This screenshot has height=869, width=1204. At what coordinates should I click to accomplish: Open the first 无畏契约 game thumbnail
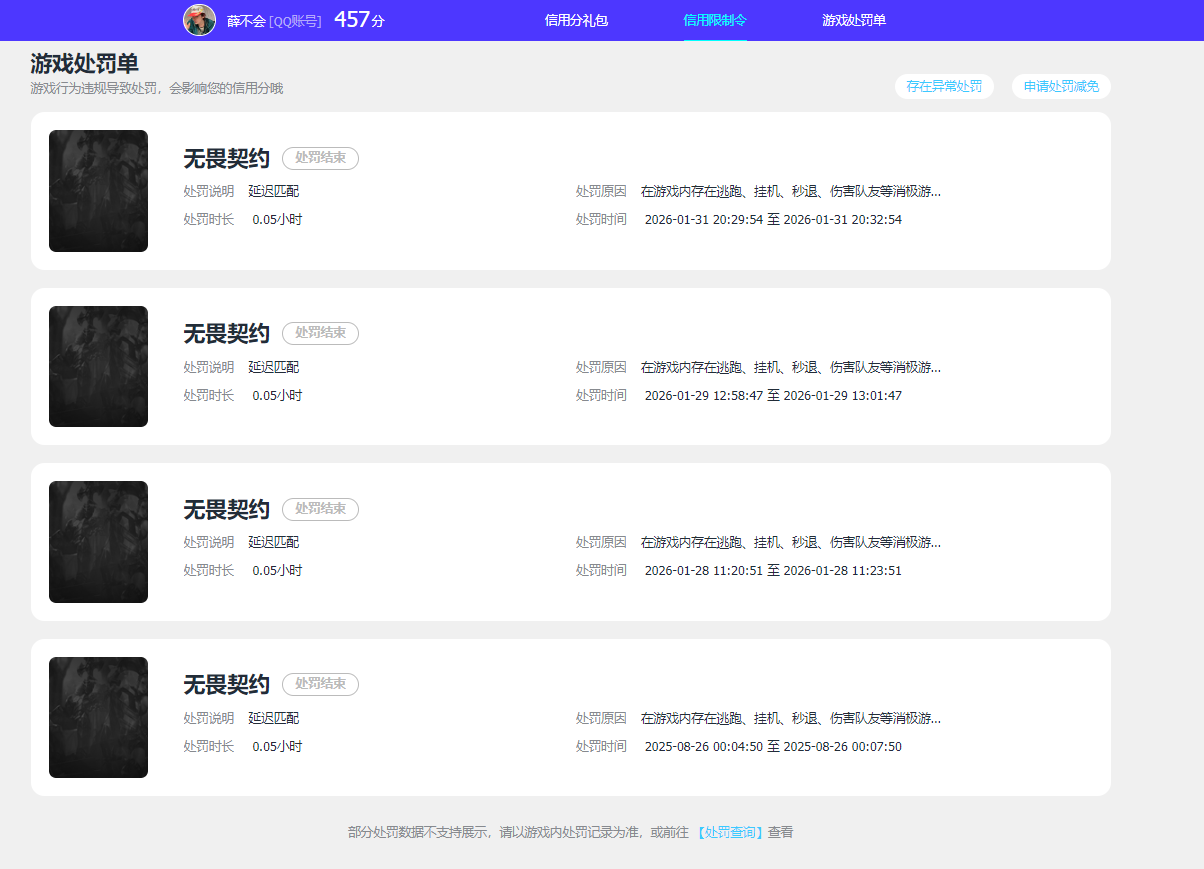tap(98, 191)
